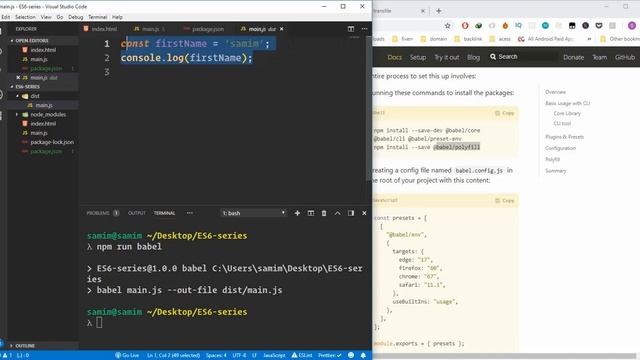
Task: Collapse the ES6-SERIES folder section
Action: 27,87
